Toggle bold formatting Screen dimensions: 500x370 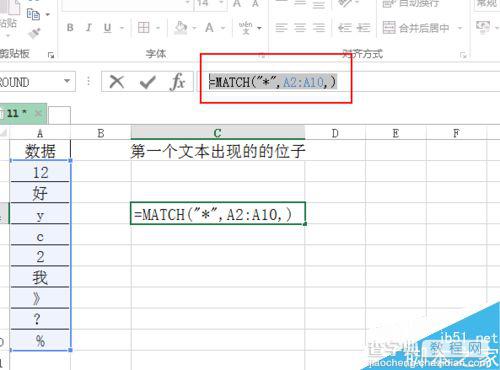coord(70,28)
